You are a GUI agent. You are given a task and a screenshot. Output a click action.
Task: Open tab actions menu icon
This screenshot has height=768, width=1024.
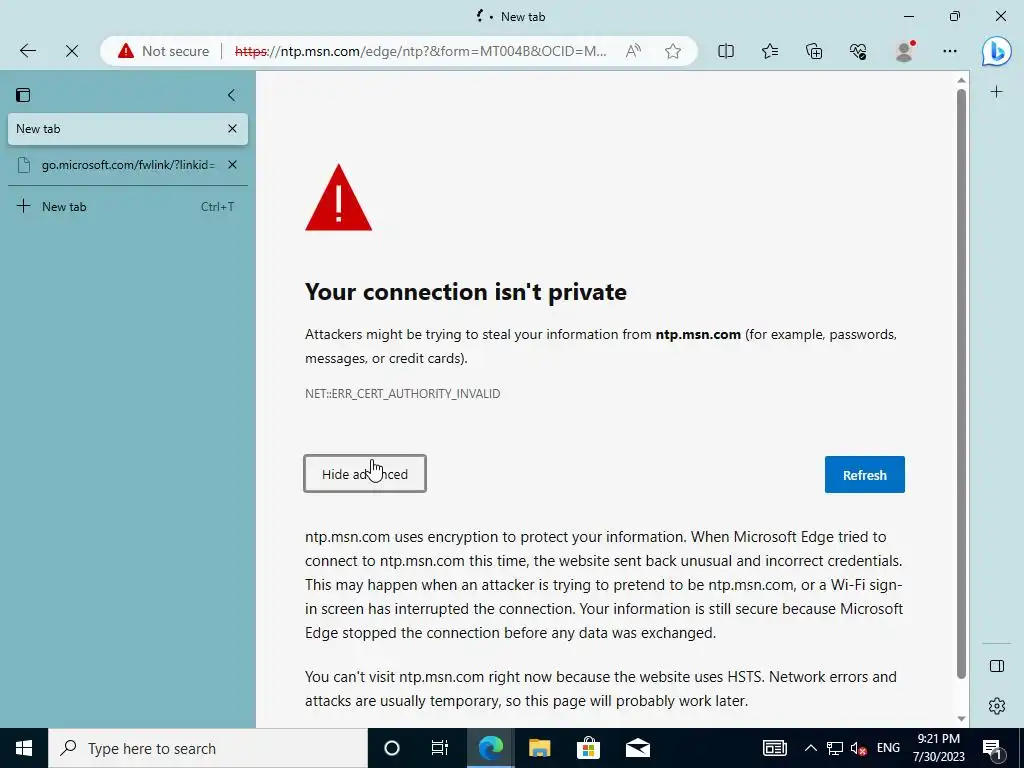point(23,95)
